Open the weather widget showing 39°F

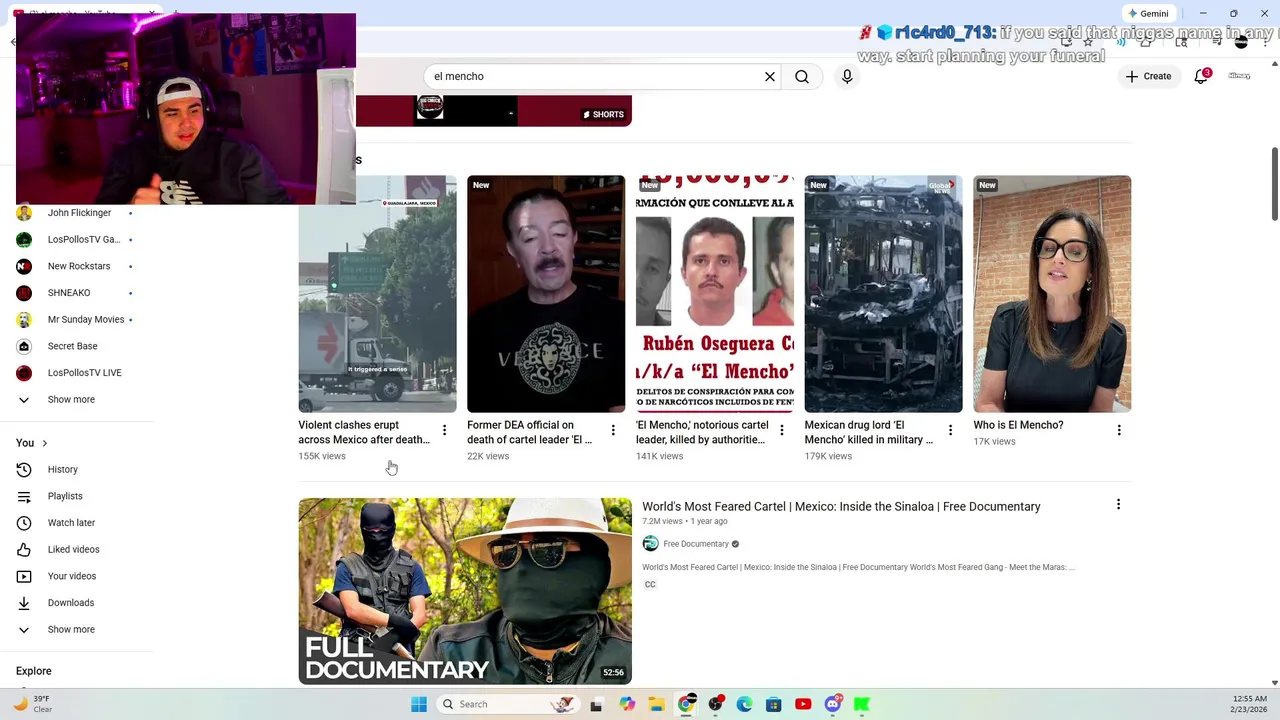pyautogui.click(x=32, y=704)
